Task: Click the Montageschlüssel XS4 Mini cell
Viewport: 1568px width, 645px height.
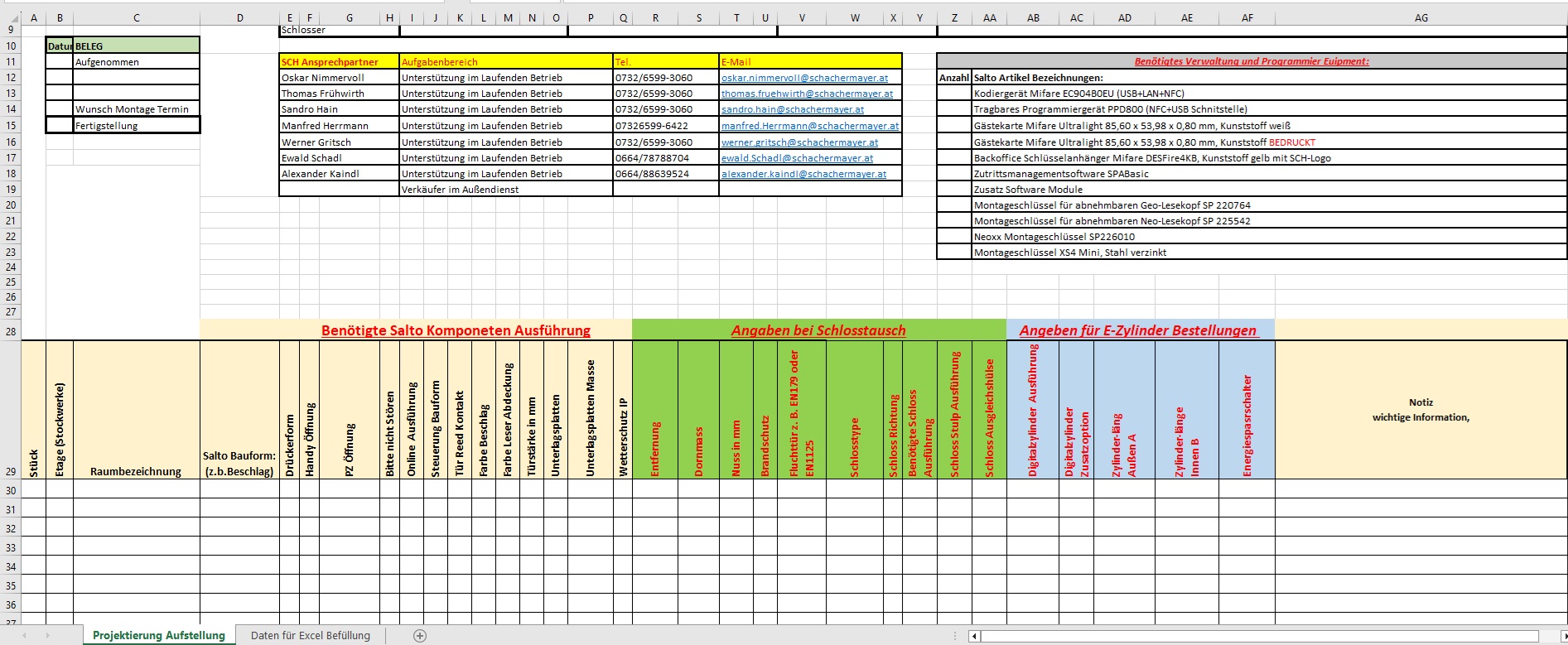Action: point(1269,253)
